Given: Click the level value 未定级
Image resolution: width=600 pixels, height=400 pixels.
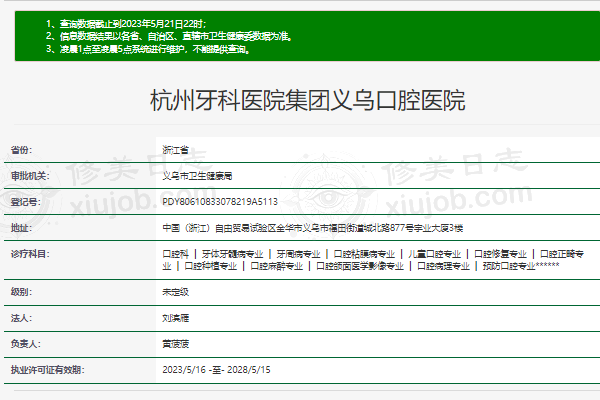Looking at the screenshot, I should click(x=175, y=291).
